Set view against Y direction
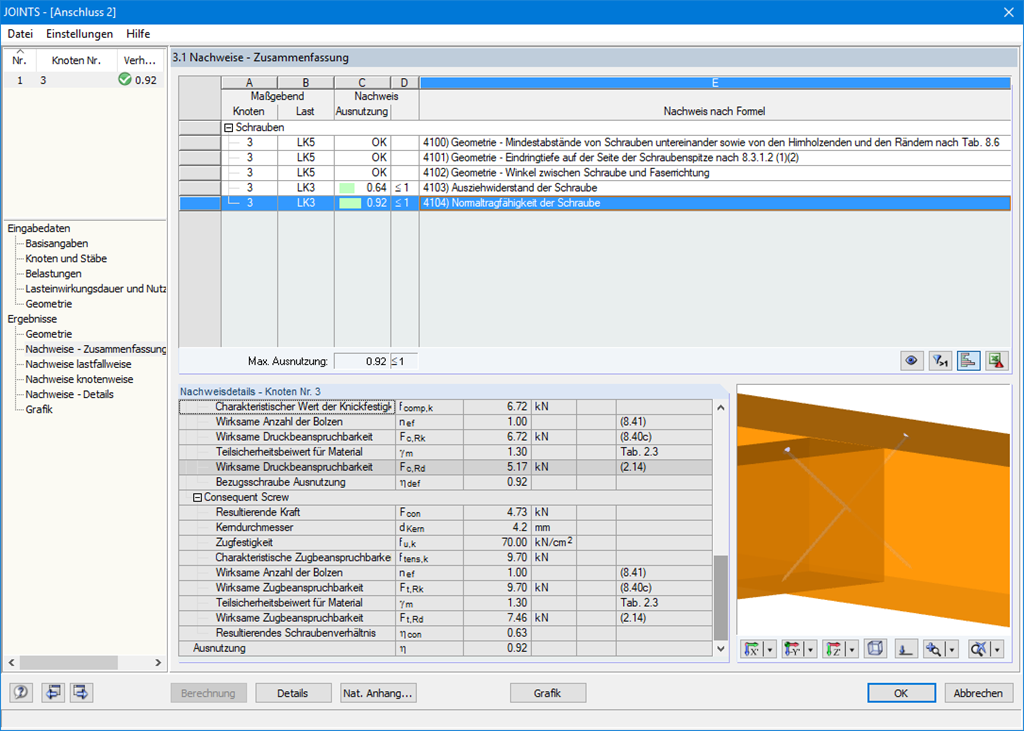 coord(792,649)
